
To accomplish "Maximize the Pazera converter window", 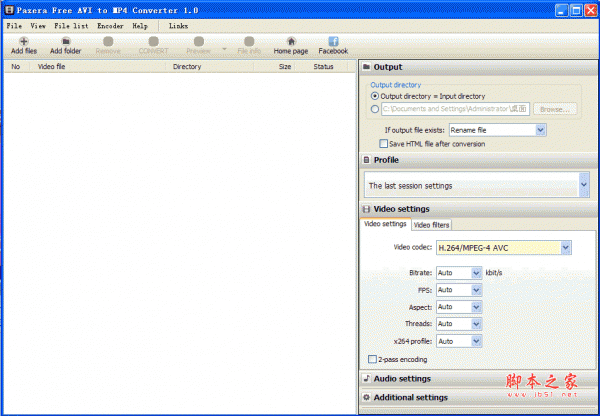I will (576, 10).
